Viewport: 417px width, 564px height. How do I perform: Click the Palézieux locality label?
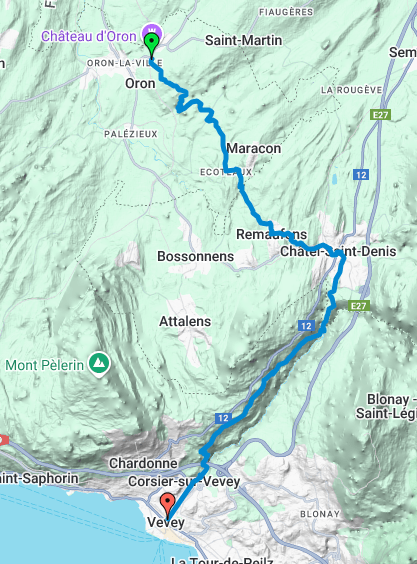click(131, 134)
